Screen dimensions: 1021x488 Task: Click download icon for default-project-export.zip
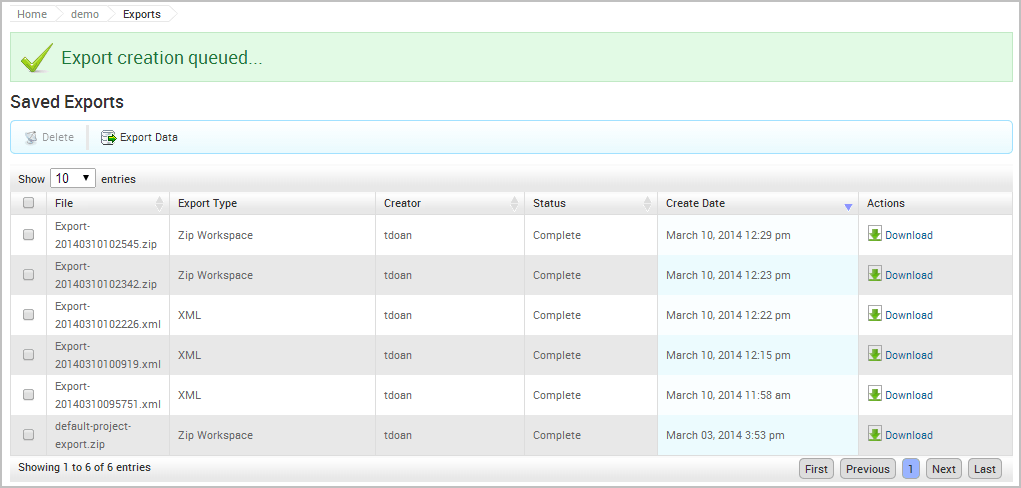(875, 435)
